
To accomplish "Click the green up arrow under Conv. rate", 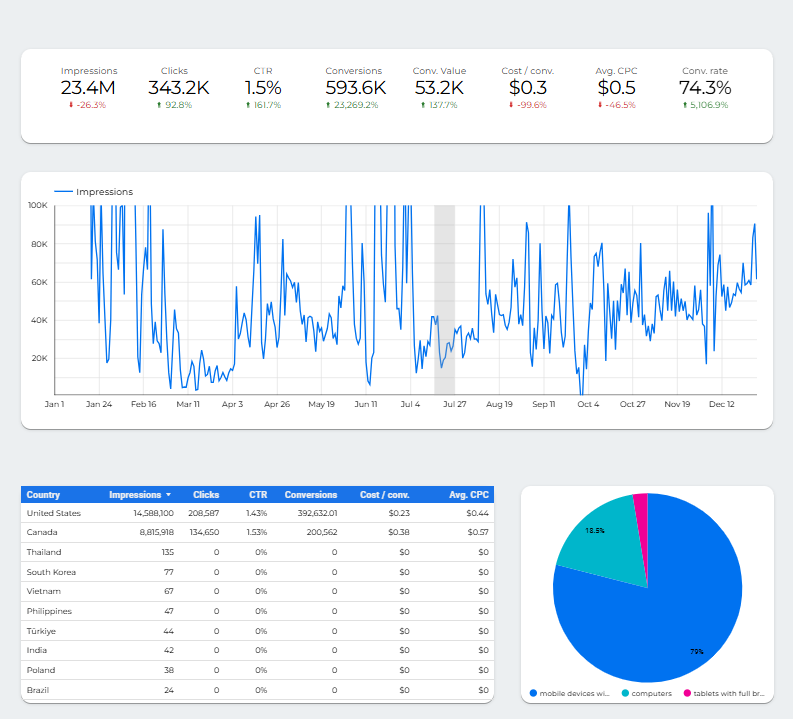I will 685,105.
